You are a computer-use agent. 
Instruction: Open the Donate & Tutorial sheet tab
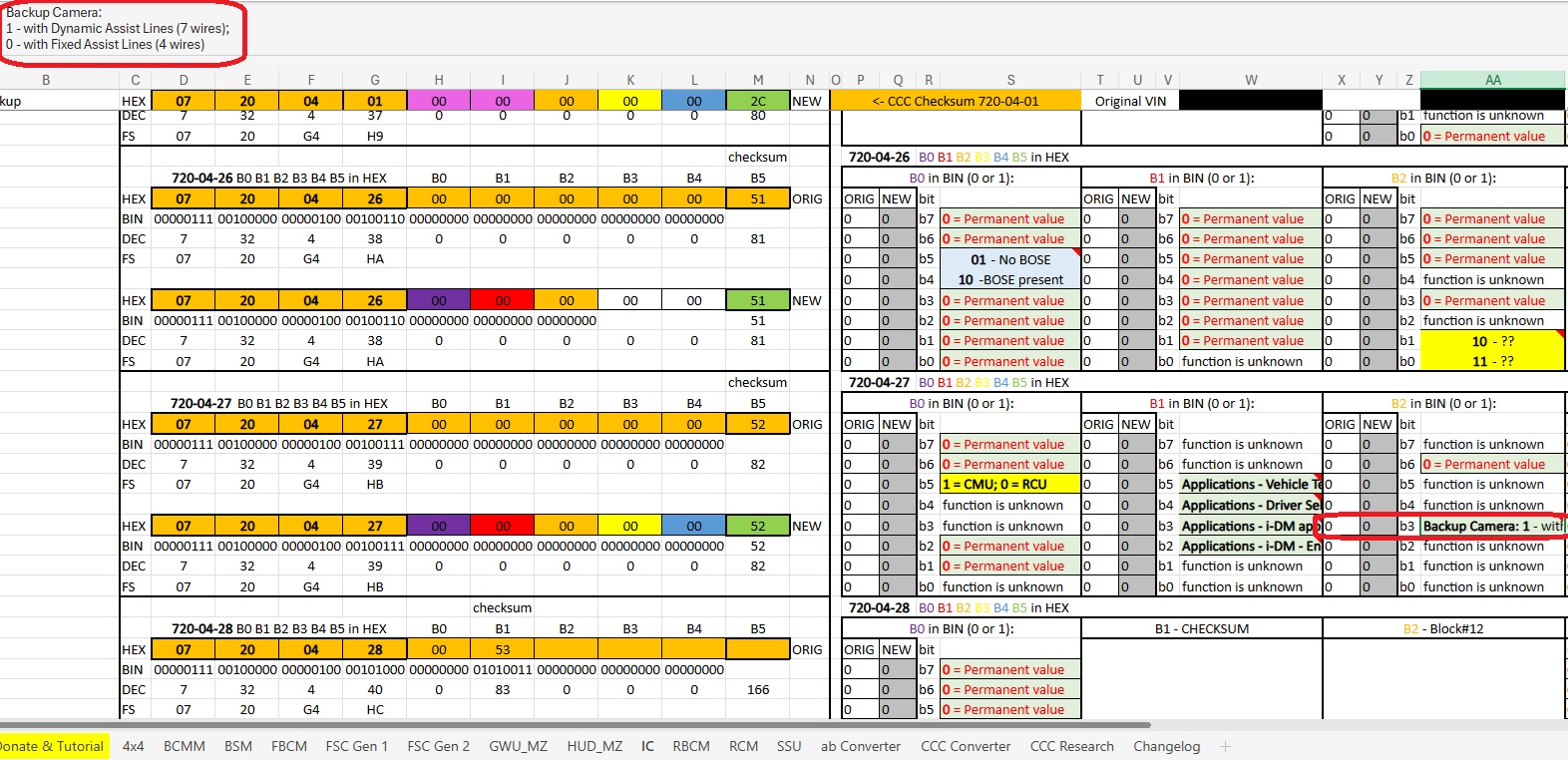[51, 746]
